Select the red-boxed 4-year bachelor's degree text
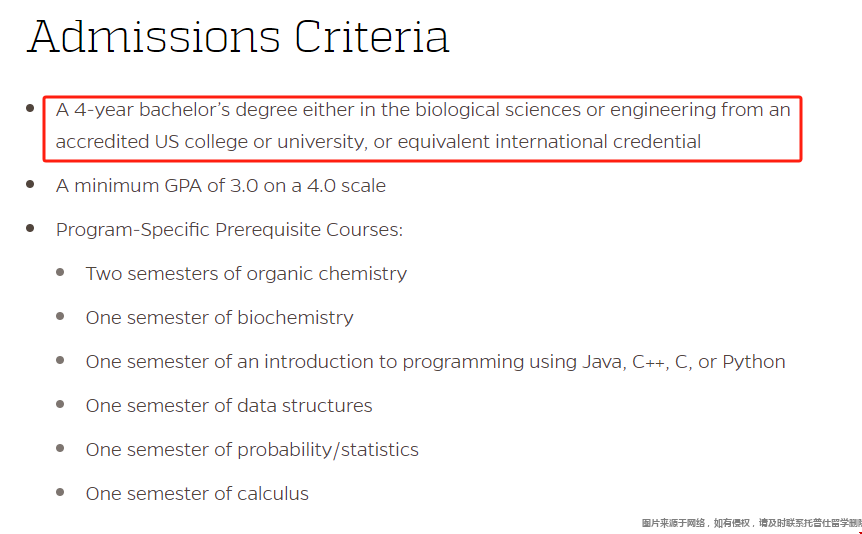This screenshot has height=534, width=862. click(x=422, y=126)
